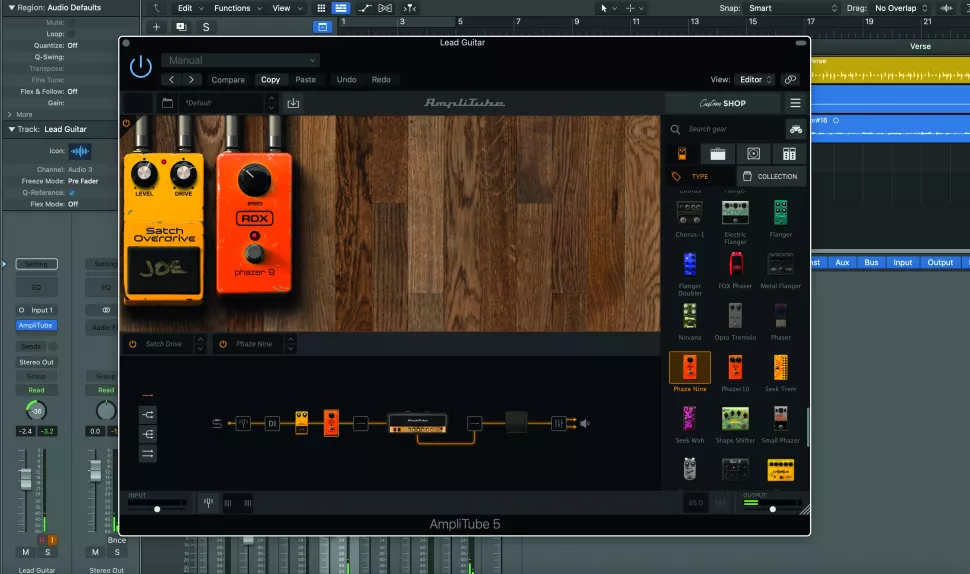Screen dimensions: 970x574
Task: Open the amplifier category in gear browser
Action: (x=717, y=154)
